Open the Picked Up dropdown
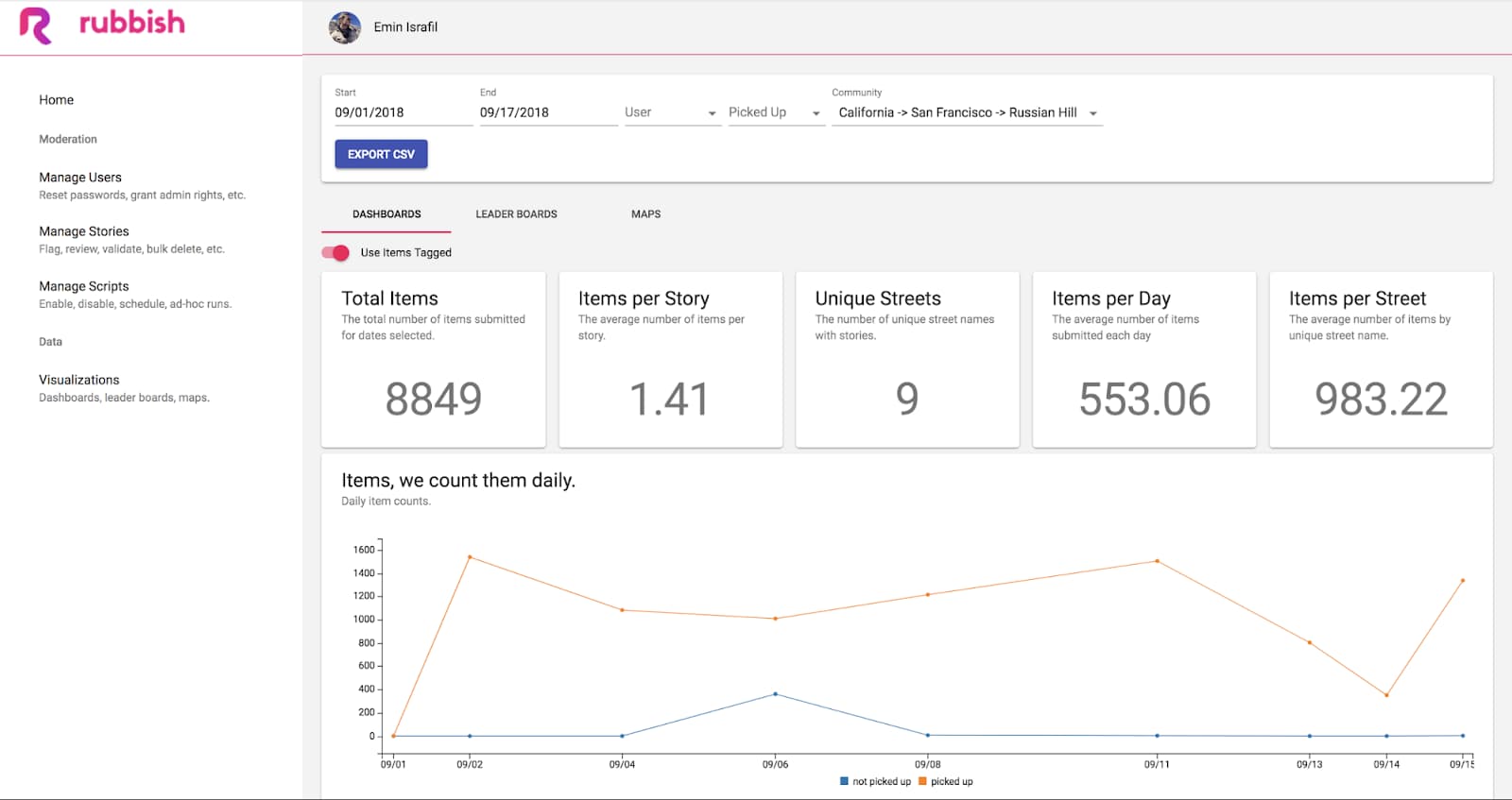This screenshot has width=1512, height=800. [x=777, y=112]
